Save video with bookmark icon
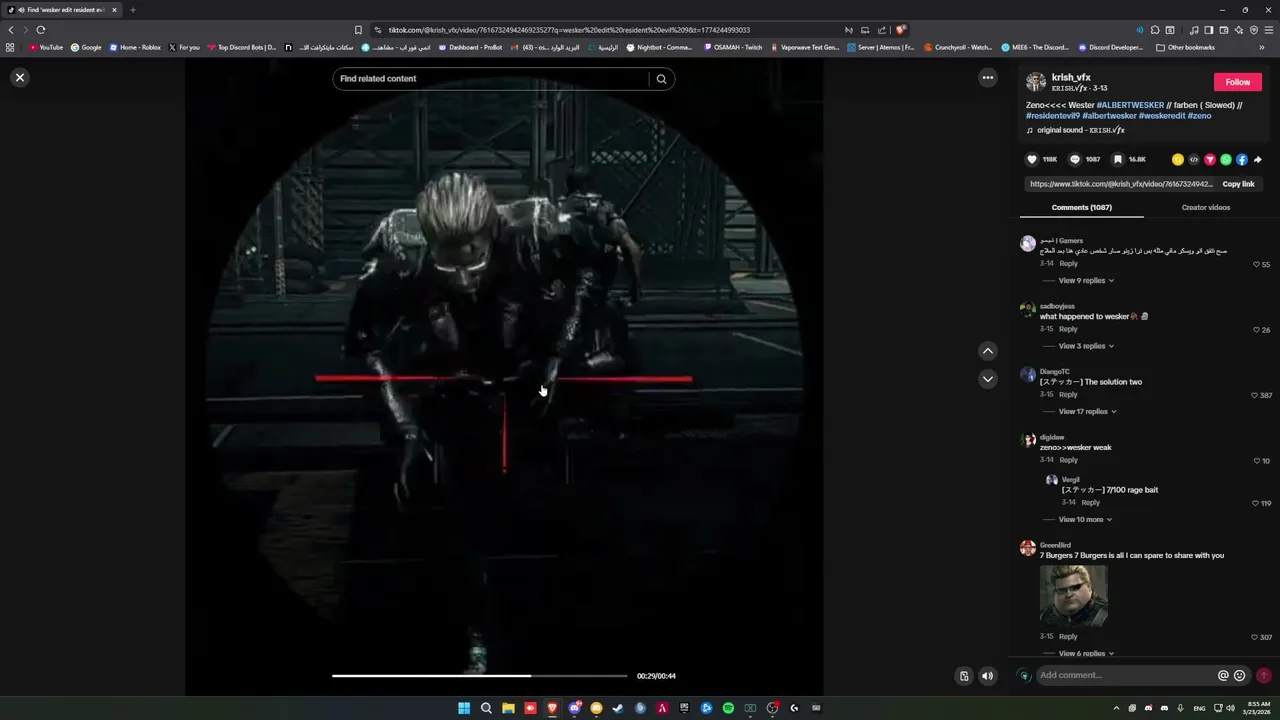Screen dimensions: 1280x720 [x=1118, y=159]
